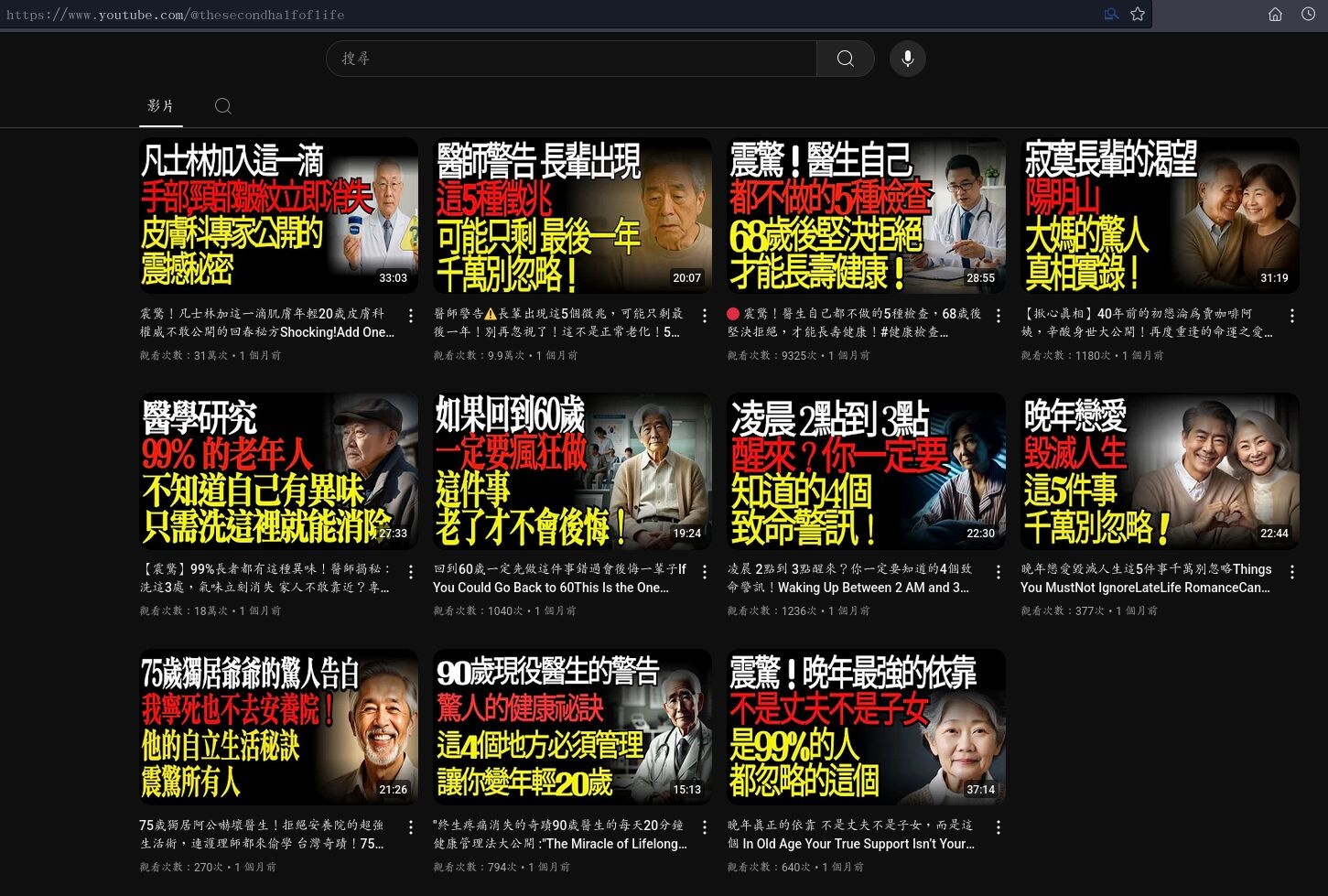Image resolution: width=1328 pixels, height=896 pixels.
Task: Open 75歲獨居爺爺 thumbnail
Action: tap(278, 728)
